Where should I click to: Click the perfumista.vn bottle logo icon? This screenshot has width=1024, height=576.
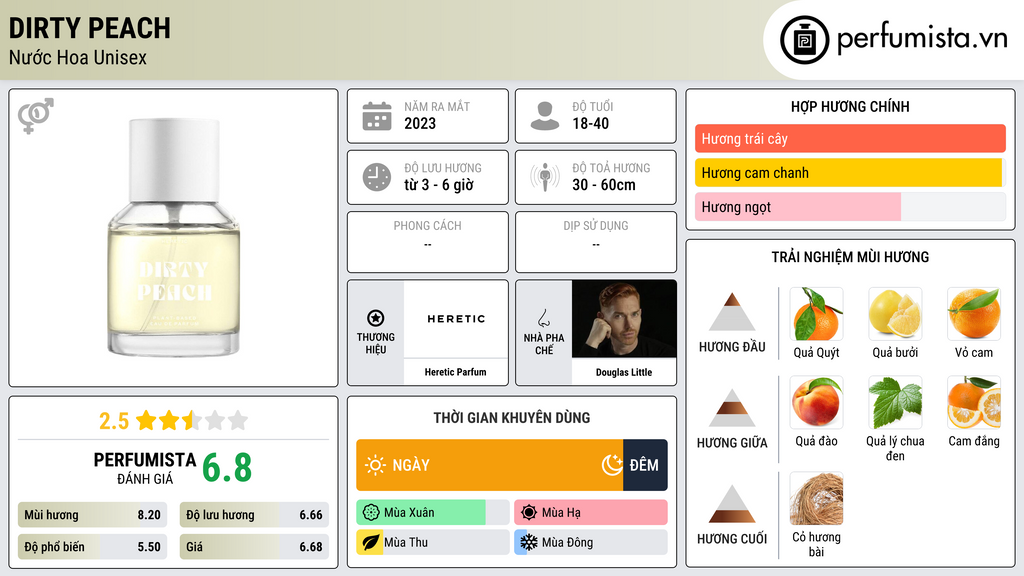pos(804,40)
